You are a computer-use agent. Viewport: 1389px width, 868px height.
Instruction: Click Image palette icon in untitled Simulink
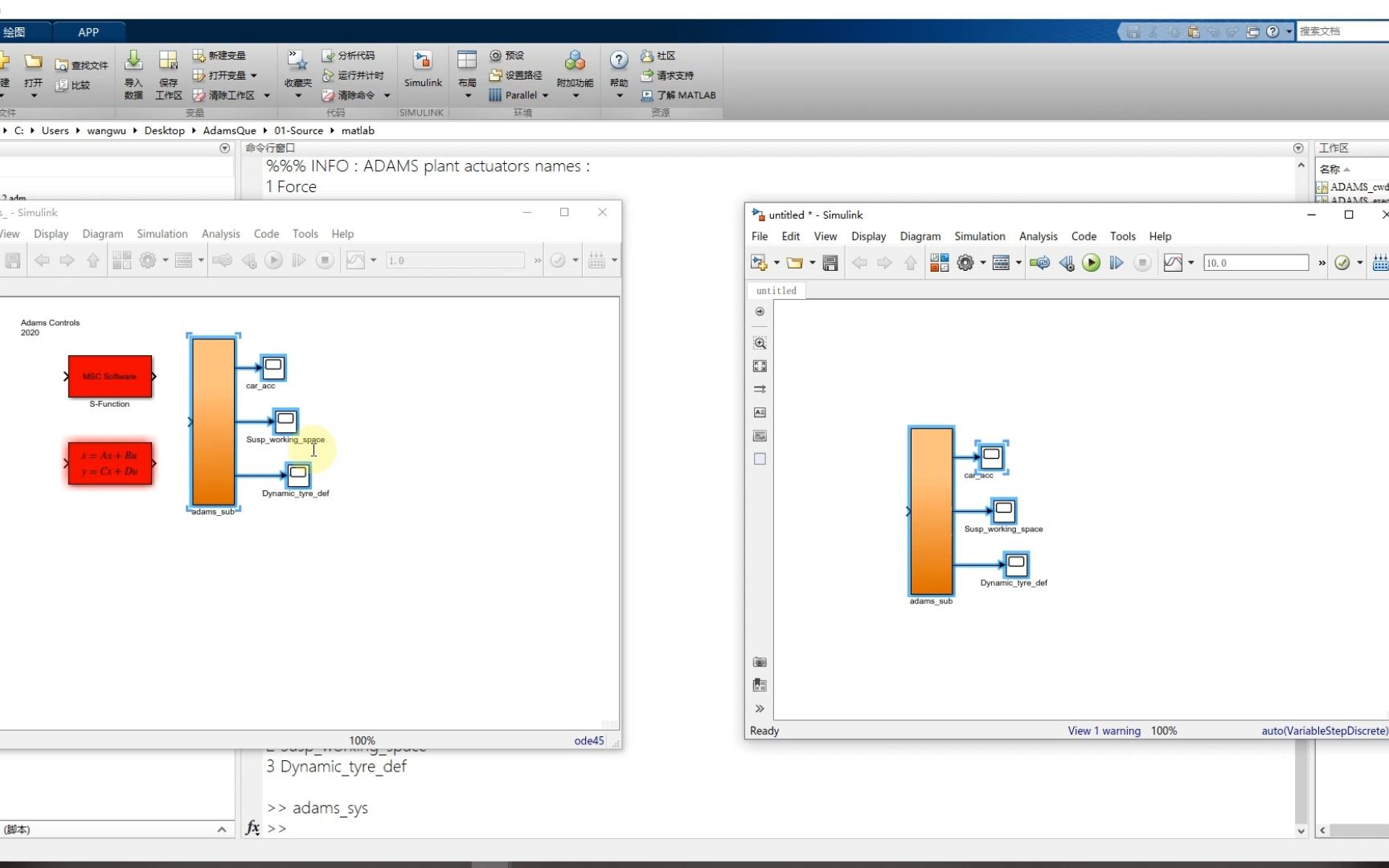[x=760, y=436]
